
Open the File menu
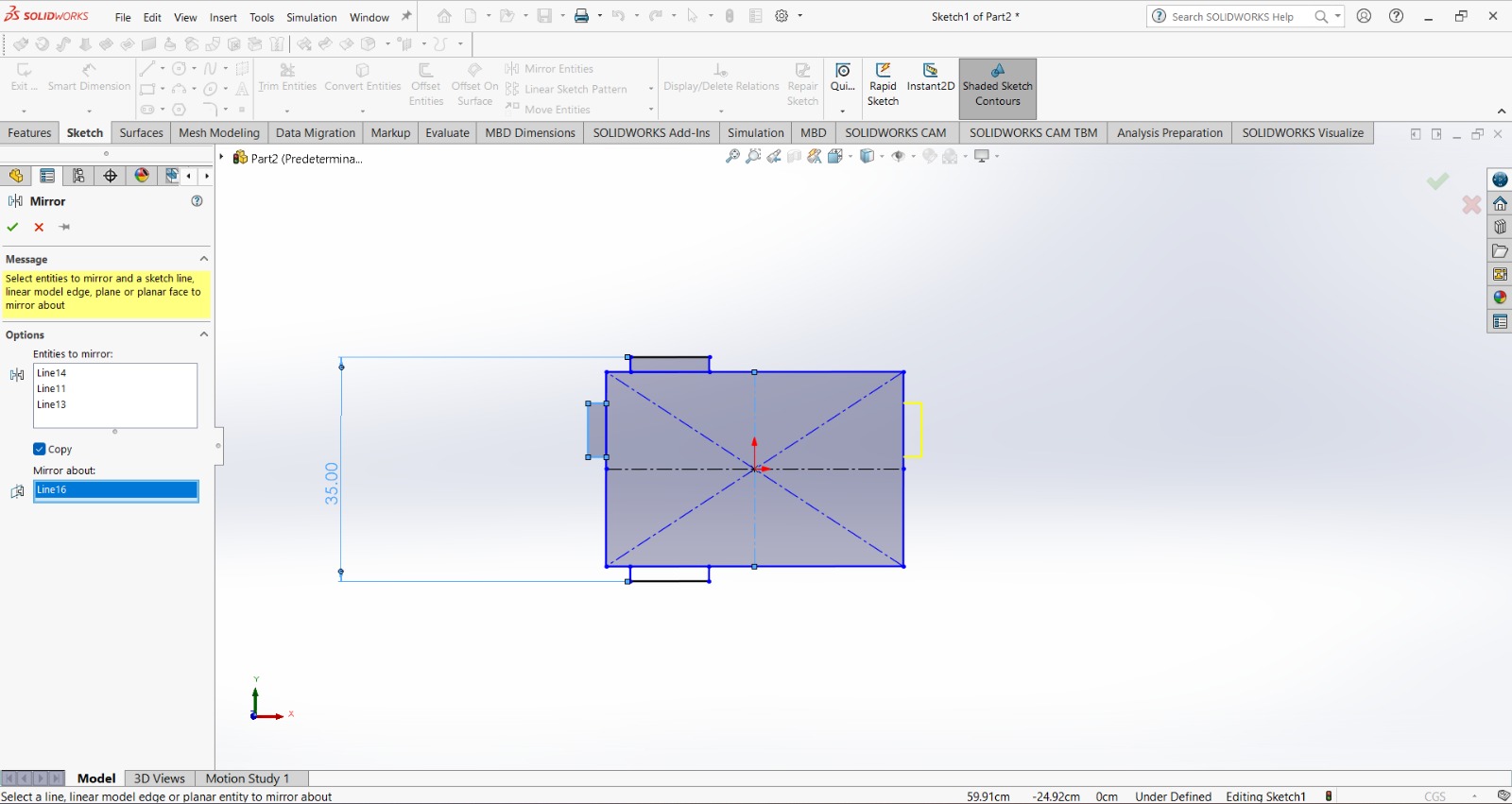point(123,17)
